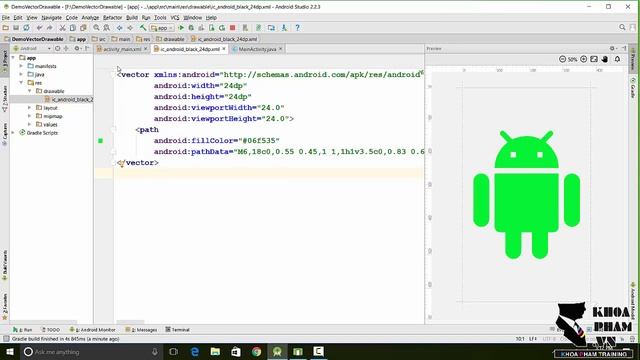Open the Refactor menu
Screen dimensions: 640x360
pos(112,18)
